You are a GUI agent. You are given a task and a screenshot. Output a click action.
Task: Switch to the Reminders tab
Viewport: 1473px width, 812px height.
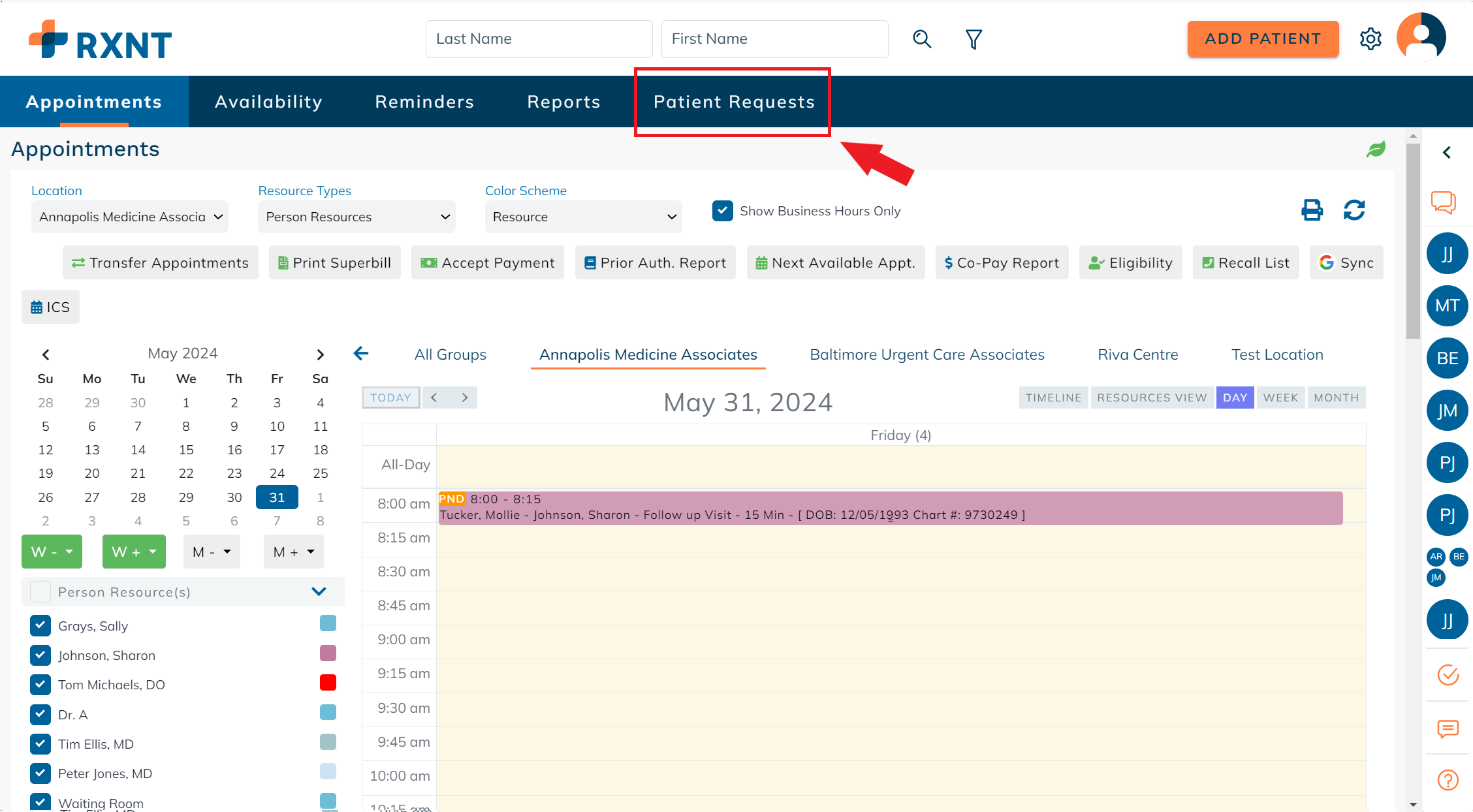coord(424,102)
